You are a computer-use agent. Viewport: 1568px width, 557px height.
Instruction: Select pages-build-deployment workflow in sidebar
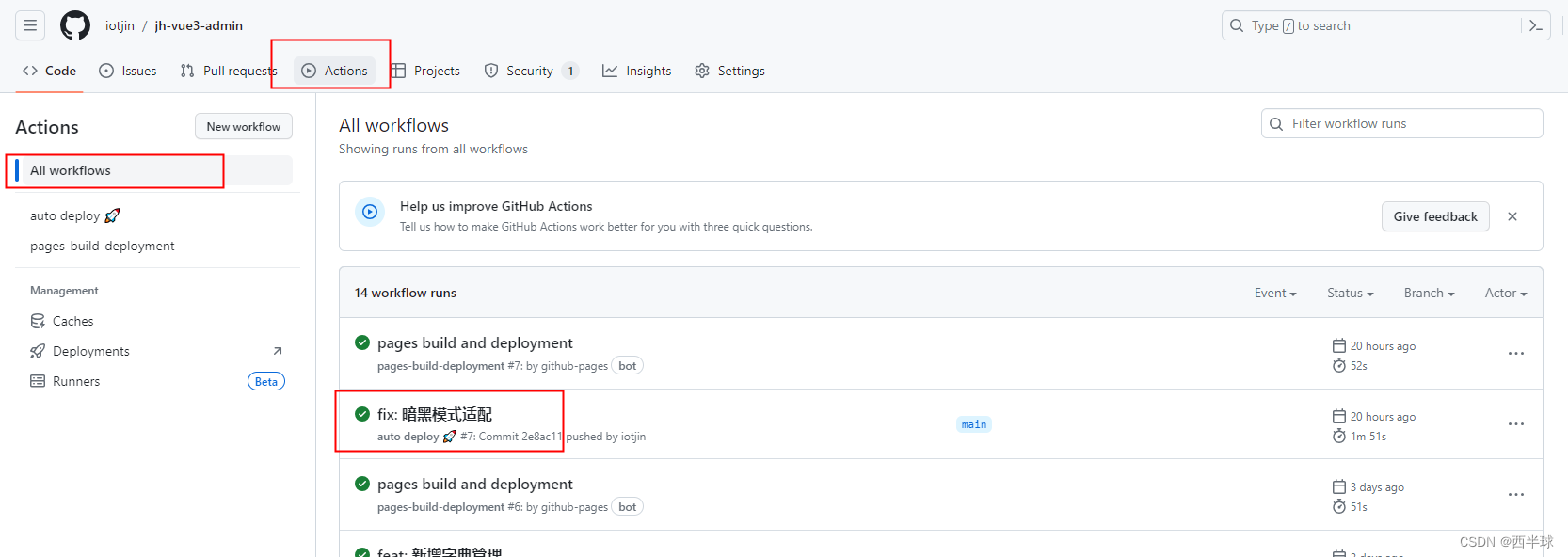pos(103,246)
